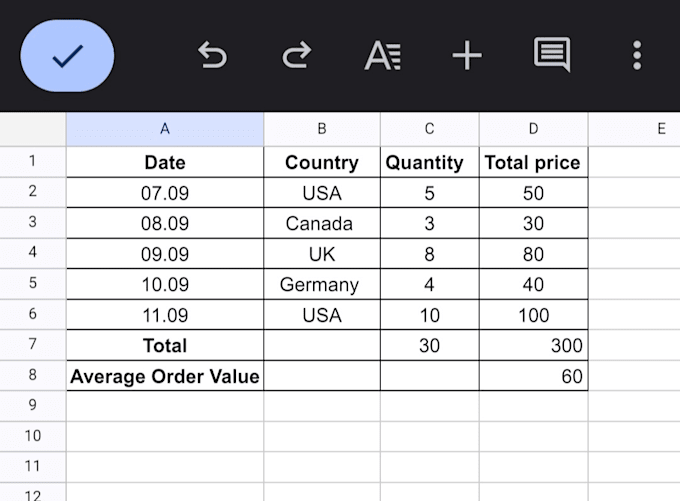
Task: Select total price cell '80'
Action: [533, 253]
